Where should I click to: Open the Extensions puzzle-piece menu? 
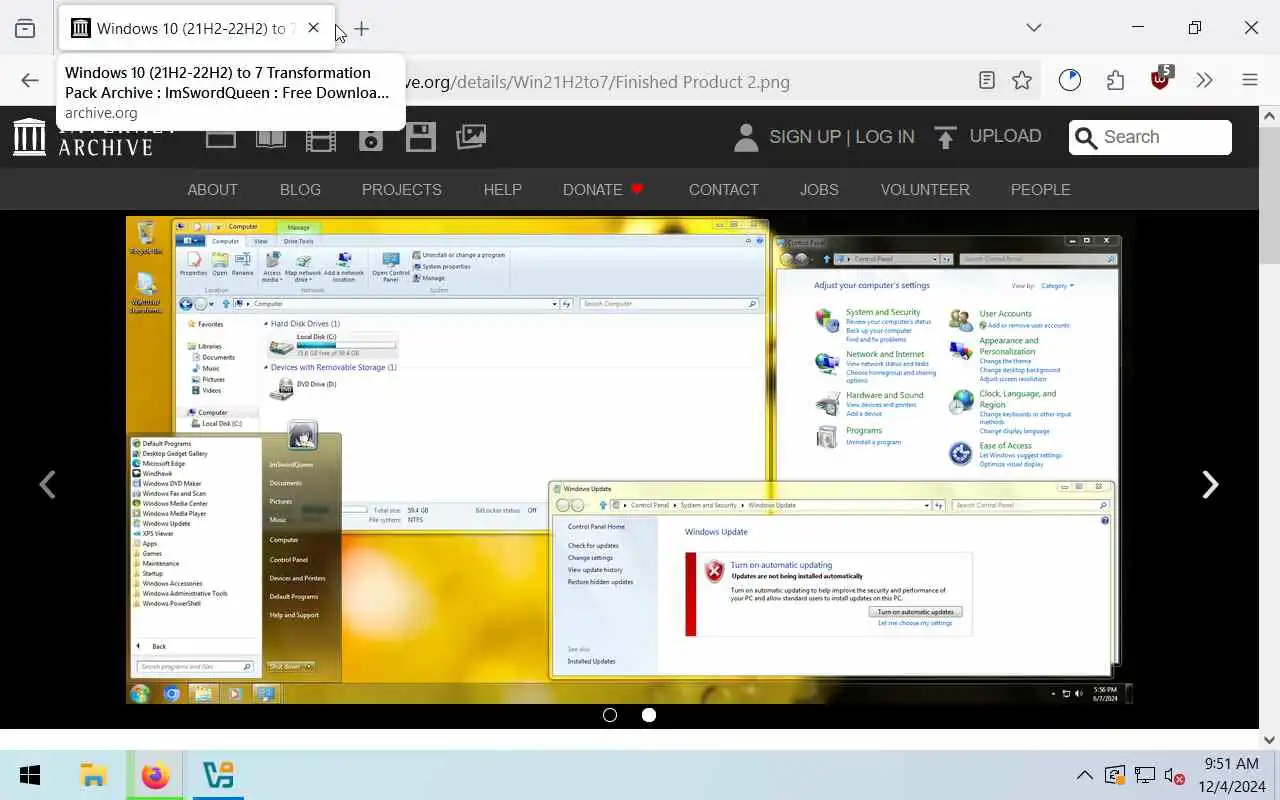pos(1115,81)
